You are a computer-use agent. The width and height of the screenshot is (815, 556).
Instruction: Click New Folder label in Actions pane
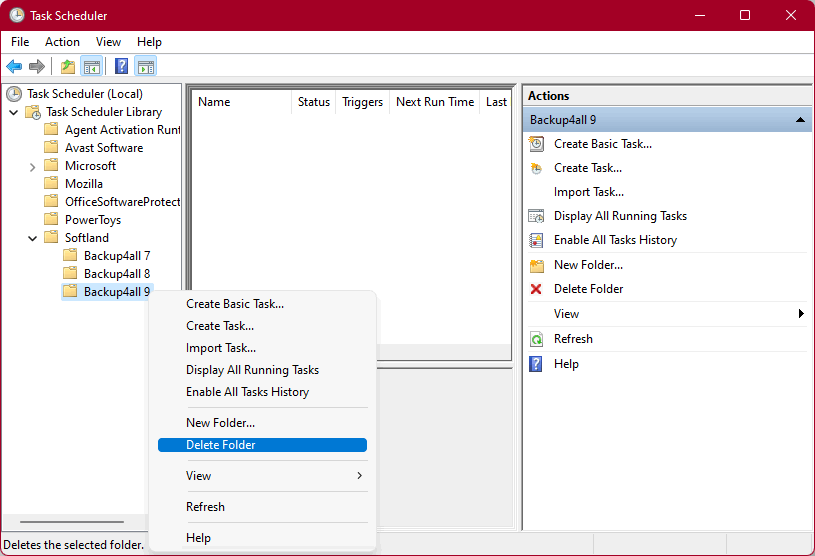[x=588, y=265]
